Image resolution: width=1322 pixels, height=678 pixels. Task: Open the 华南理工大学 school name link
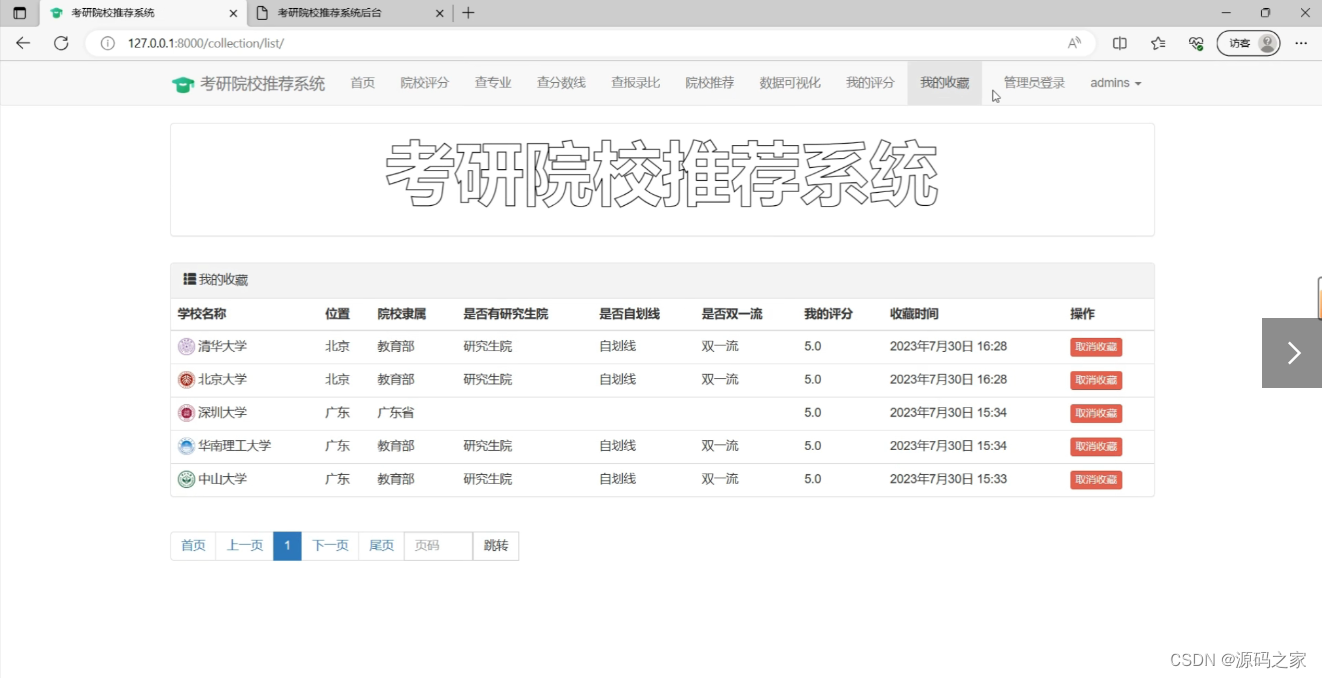pyautogui.click(x=234, y=445)
